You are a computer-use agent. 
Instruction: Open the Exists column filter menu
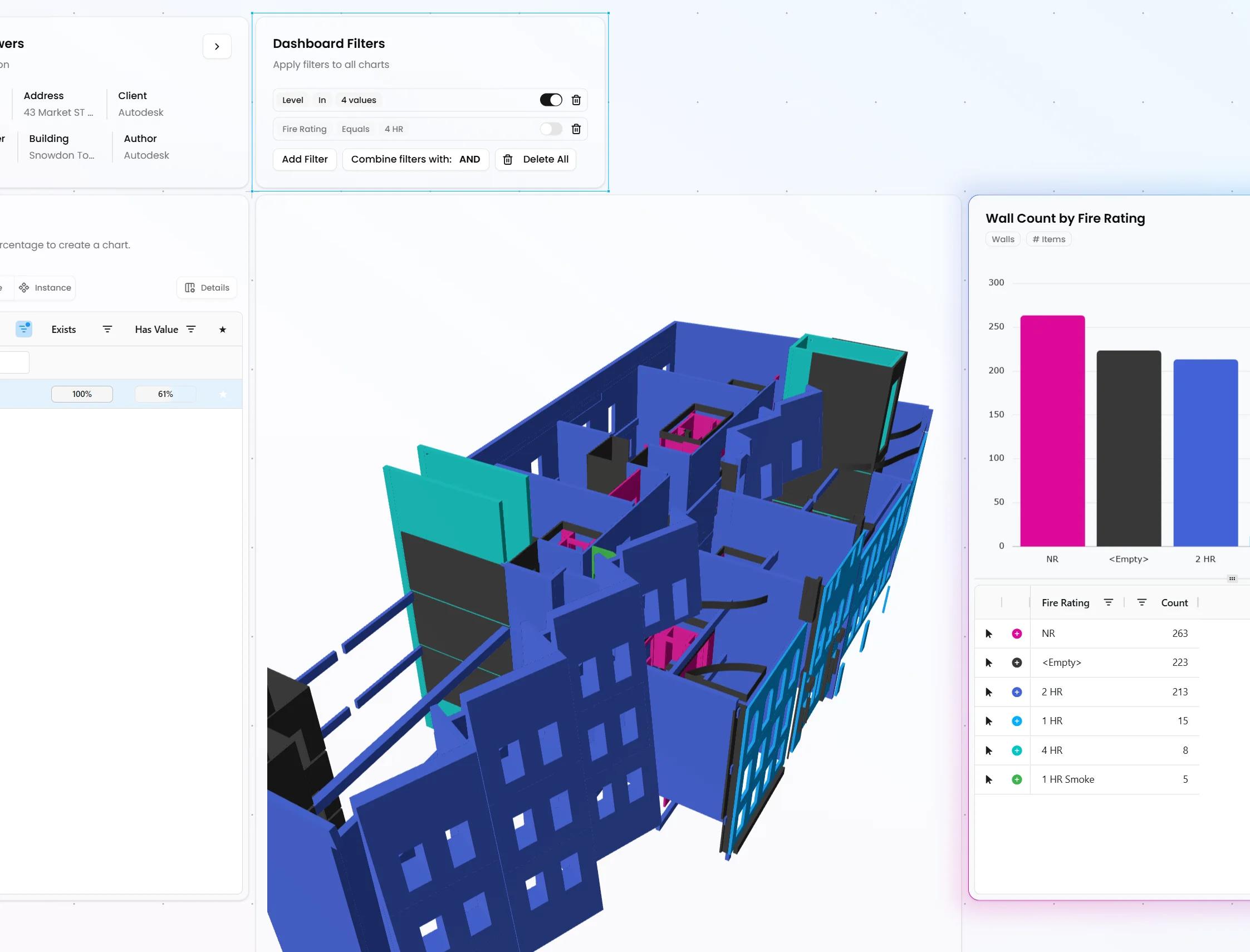(x=107, y=329)
